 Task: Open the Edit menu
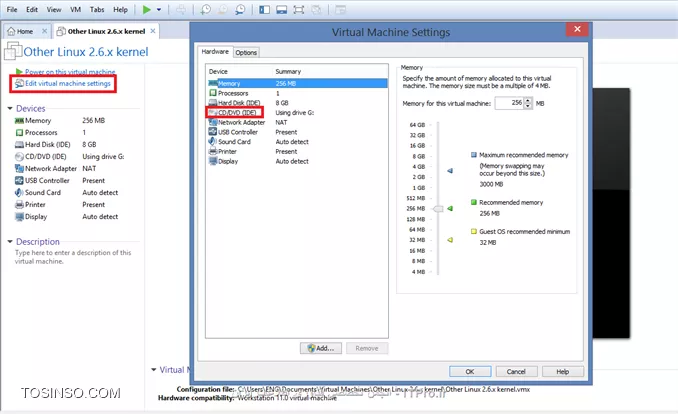(32, 10)
